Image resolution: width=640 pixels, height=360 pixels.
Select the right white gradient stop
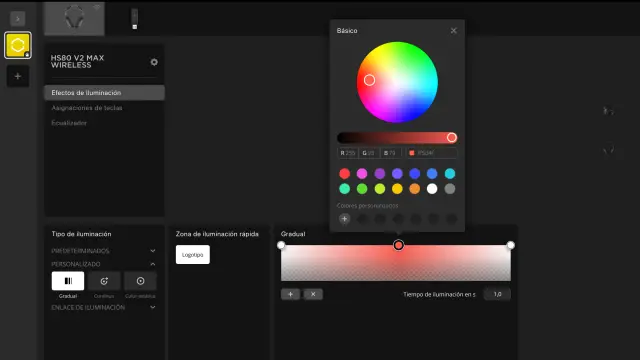[511, 245]
